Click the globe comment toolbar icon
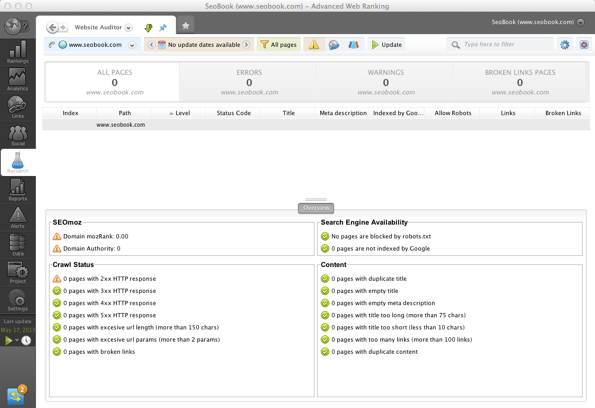 pyautogui.click(x=334, y=45)
